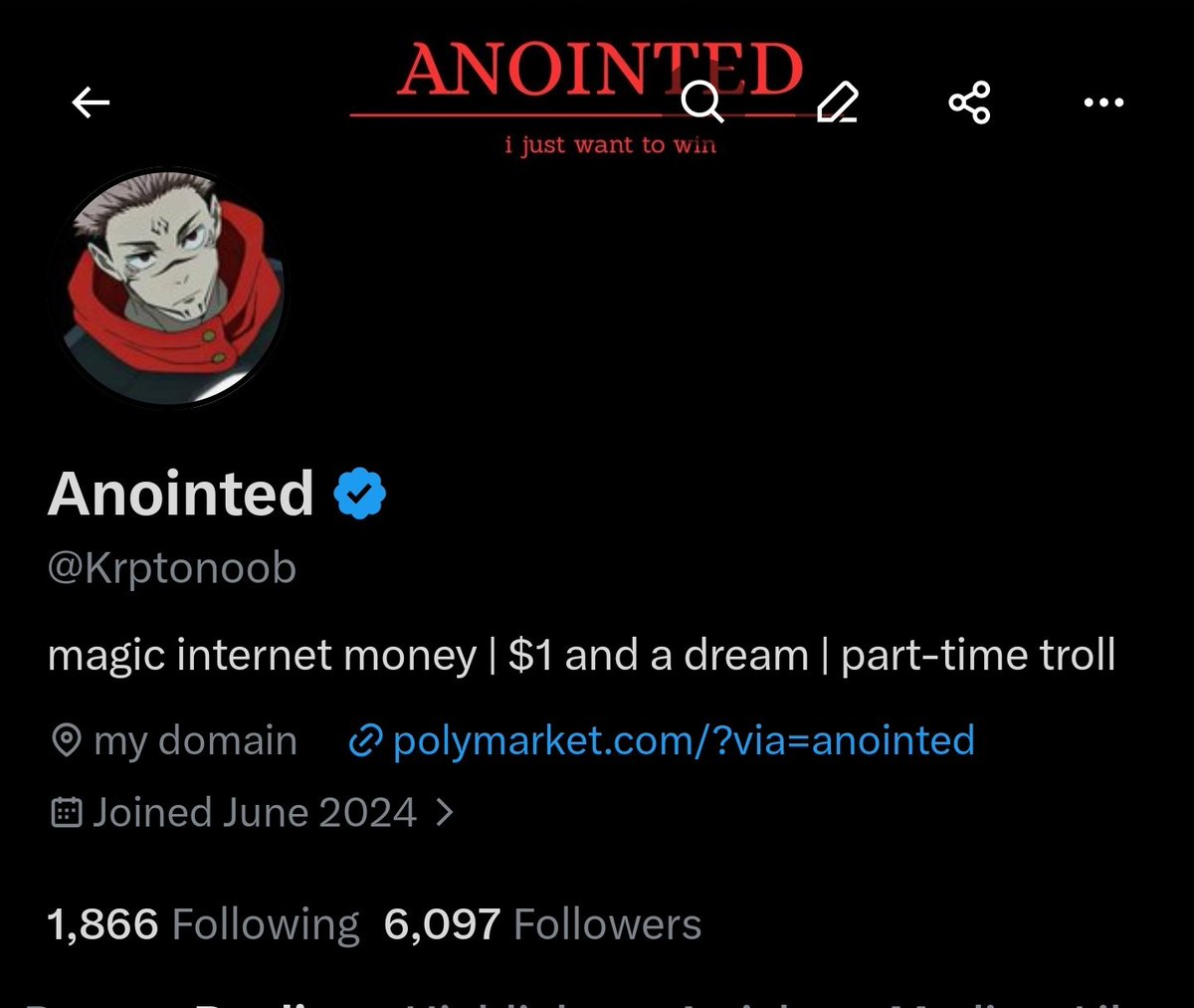Open the profile avatar picture
Image resolution: width=1194 pixels, height=1008 pixels.
(167, 287)
